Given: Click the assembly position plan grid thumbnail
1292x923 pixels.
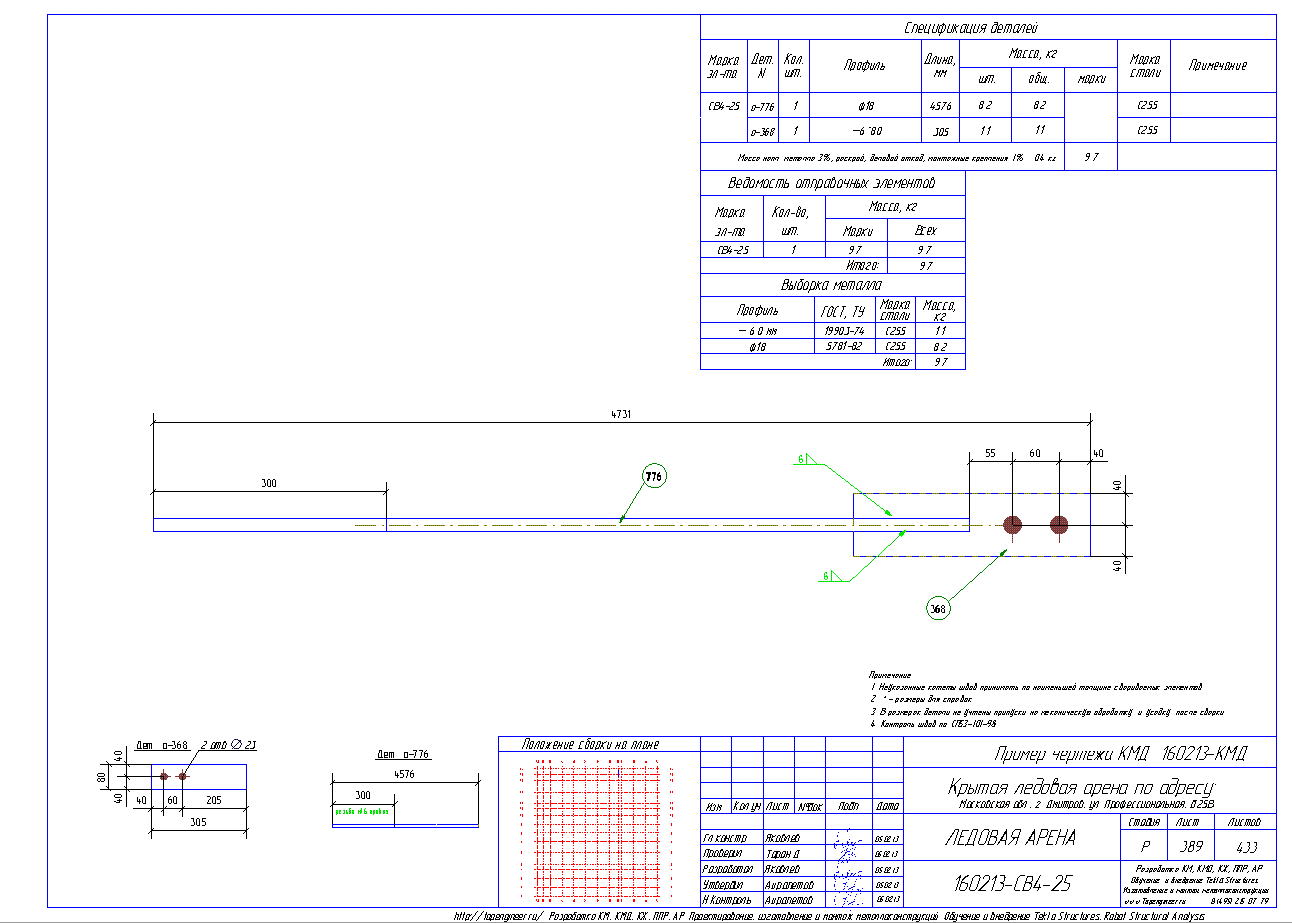Looking at the screenshot, I should click(598, 828).
